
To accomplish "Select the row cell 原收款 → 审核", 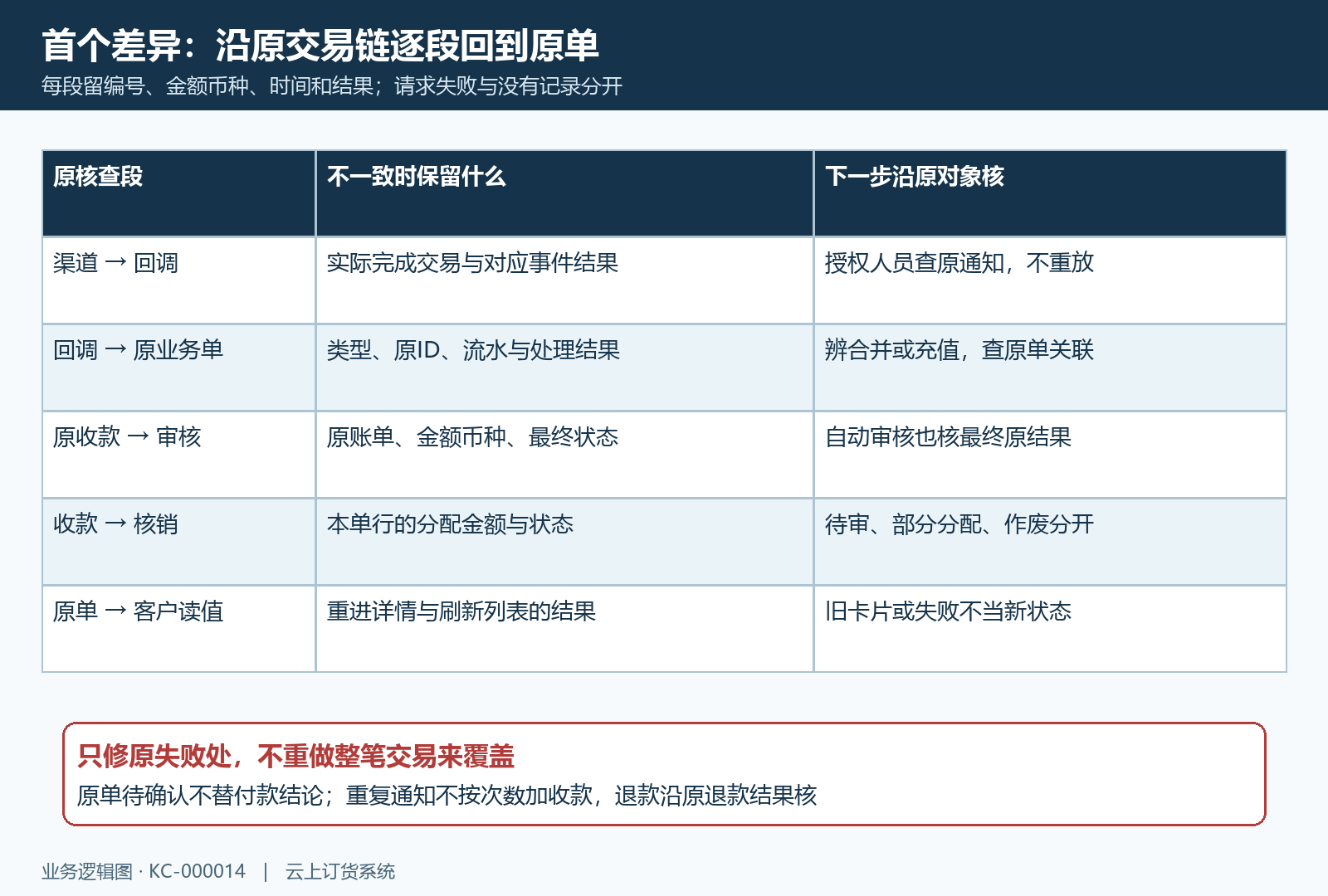I will coord(178,455).
